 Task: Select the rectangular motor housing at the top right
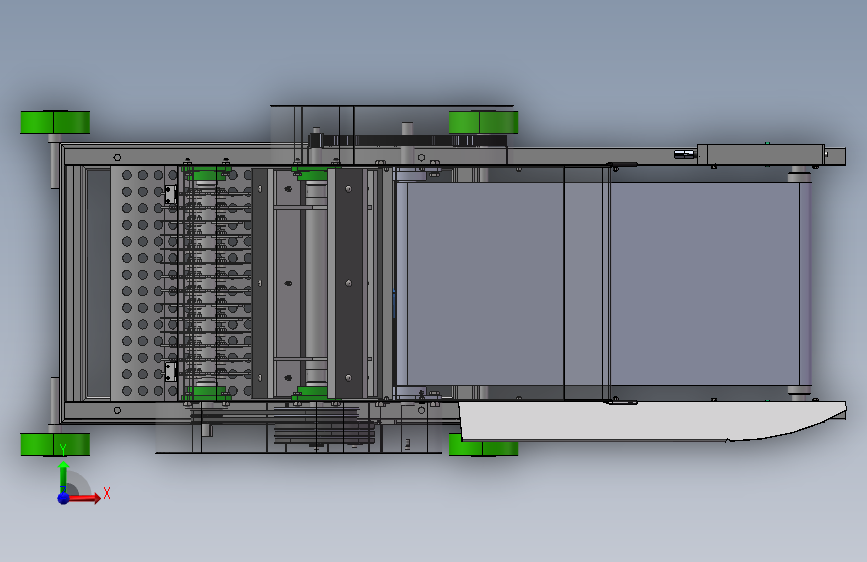pyautogui.click(x=761, y=154)
